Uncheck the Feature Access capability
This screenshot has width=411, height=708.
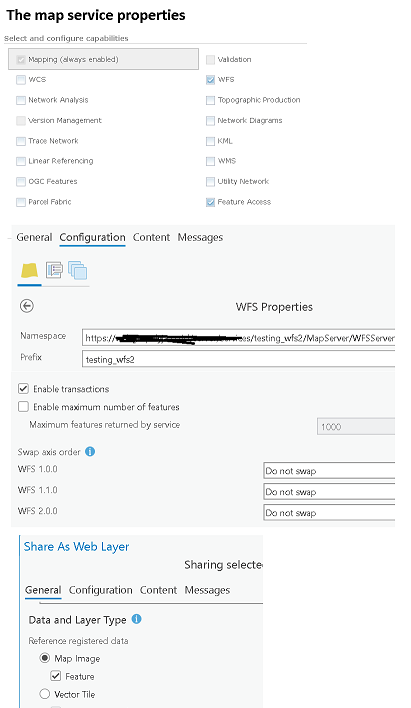point(210,202)
